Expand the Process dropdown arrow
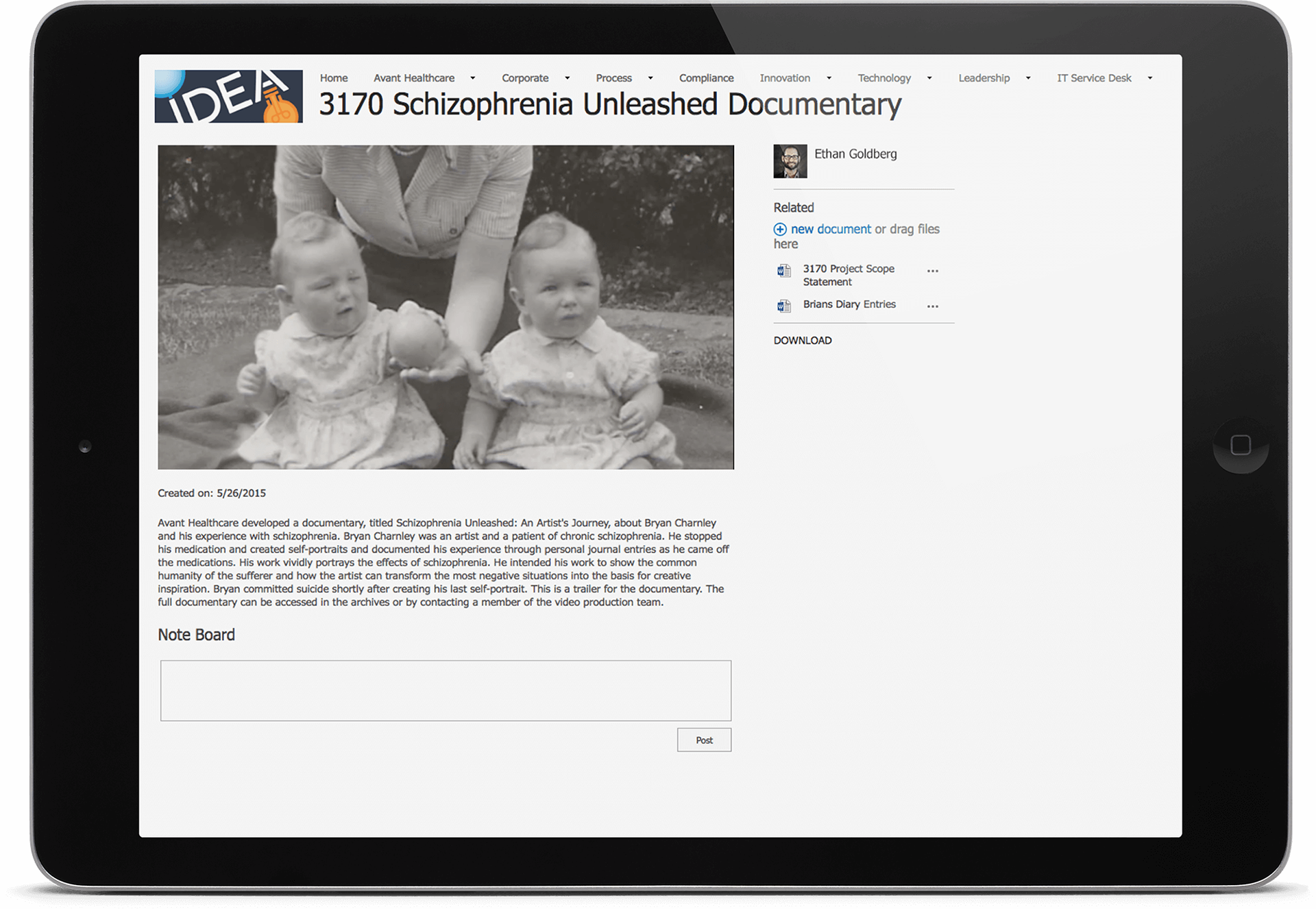1316x909 pixels. (x=650, y=78)
